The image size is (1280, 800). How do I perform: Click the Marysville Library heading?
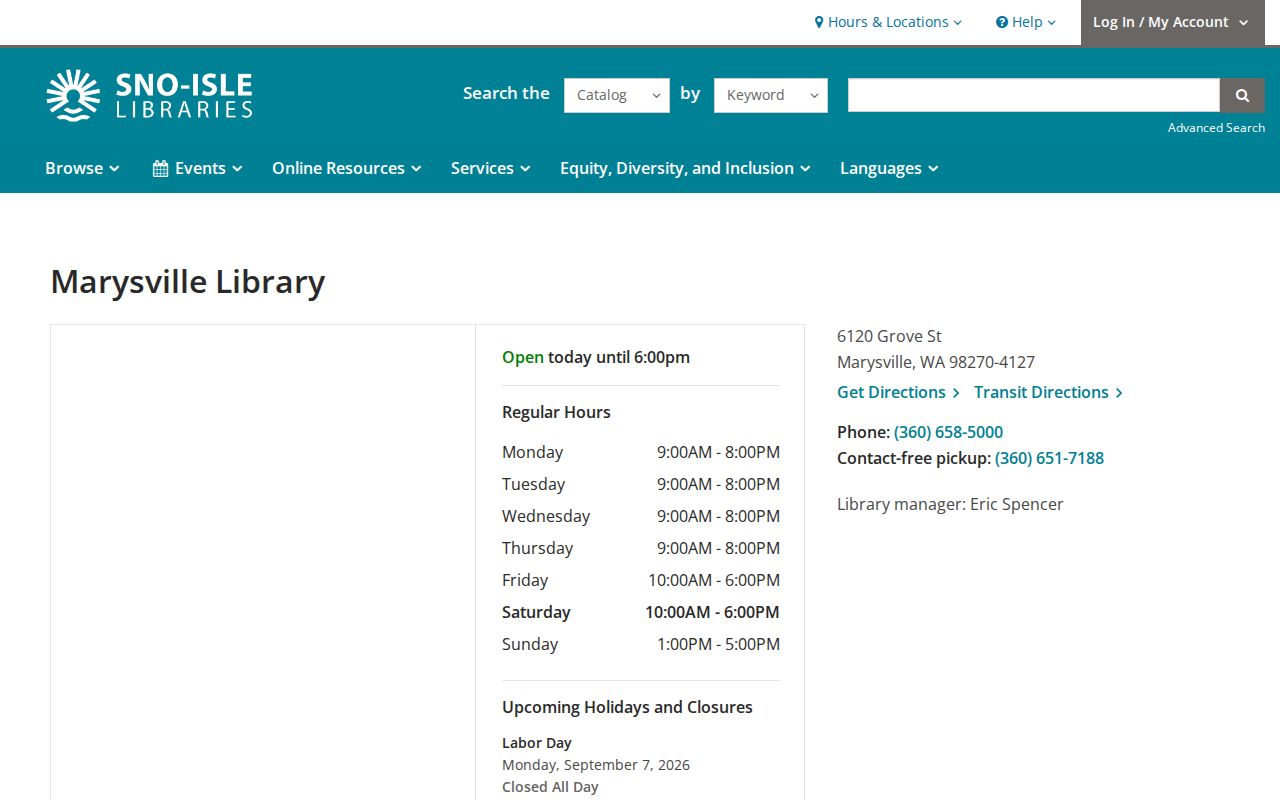pyautogui.click(x=188, y=282)
